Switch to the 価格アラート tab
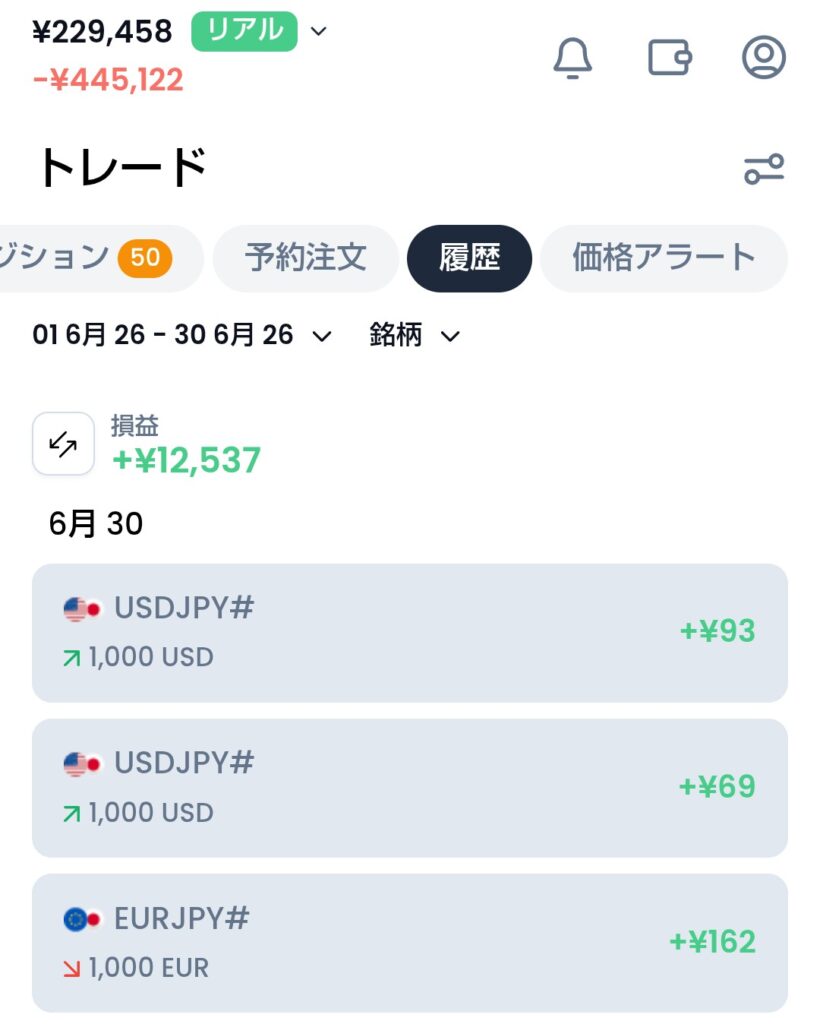The height and width of the screenshot is (1024, 820). tap(664, 258)
